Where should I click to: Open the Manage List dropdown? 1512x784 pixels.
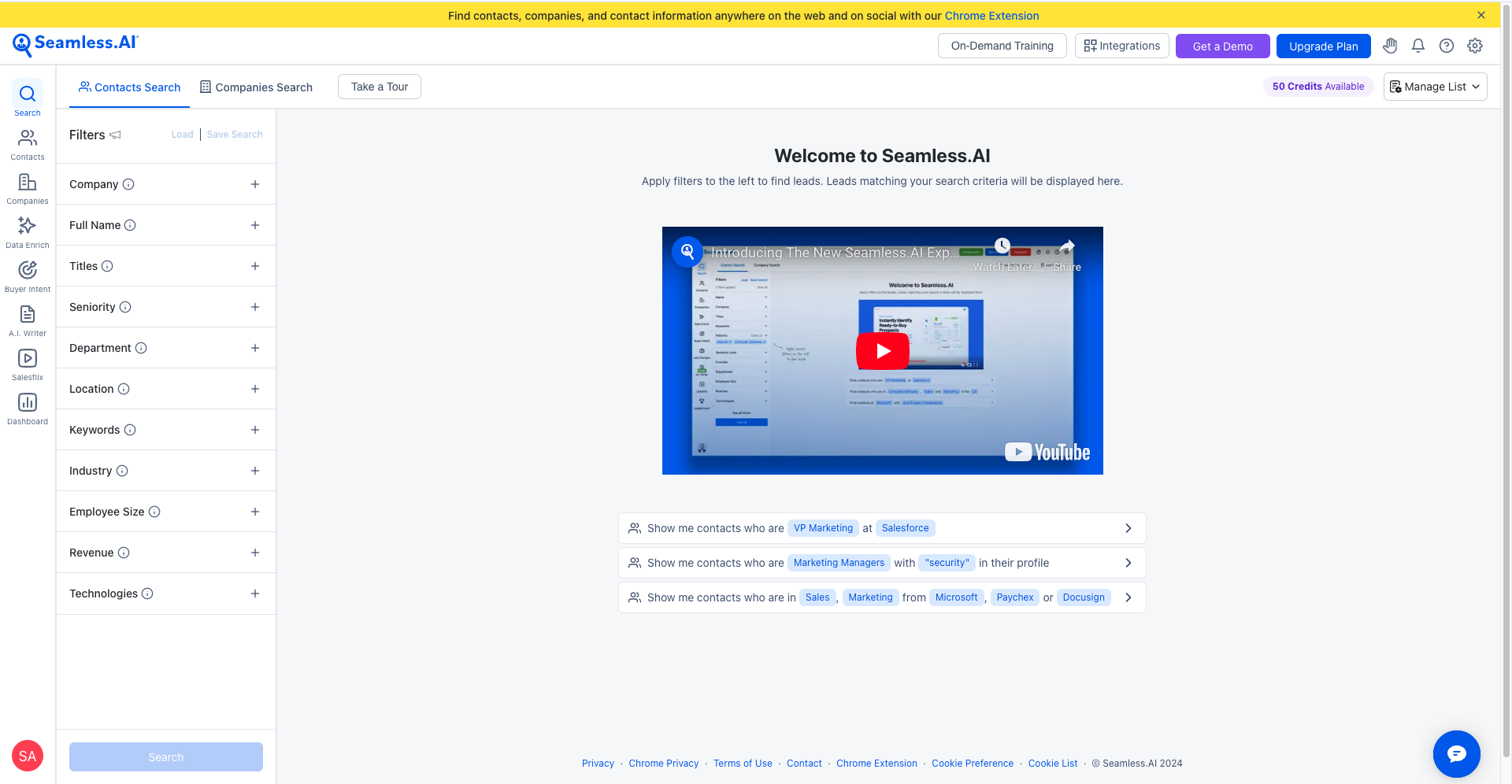pyautogui.click(x=1435, y=87)
